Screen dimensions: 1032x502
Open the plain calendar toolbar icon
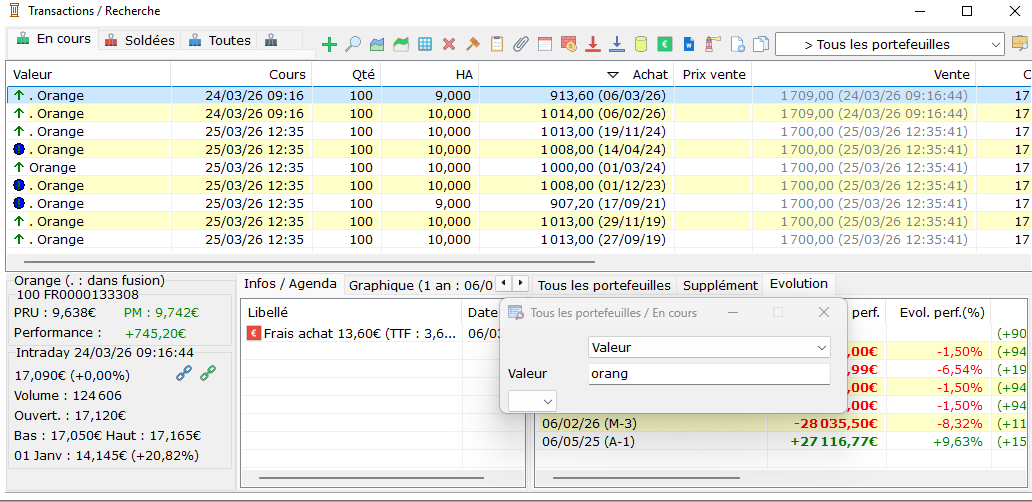[544, 45]
